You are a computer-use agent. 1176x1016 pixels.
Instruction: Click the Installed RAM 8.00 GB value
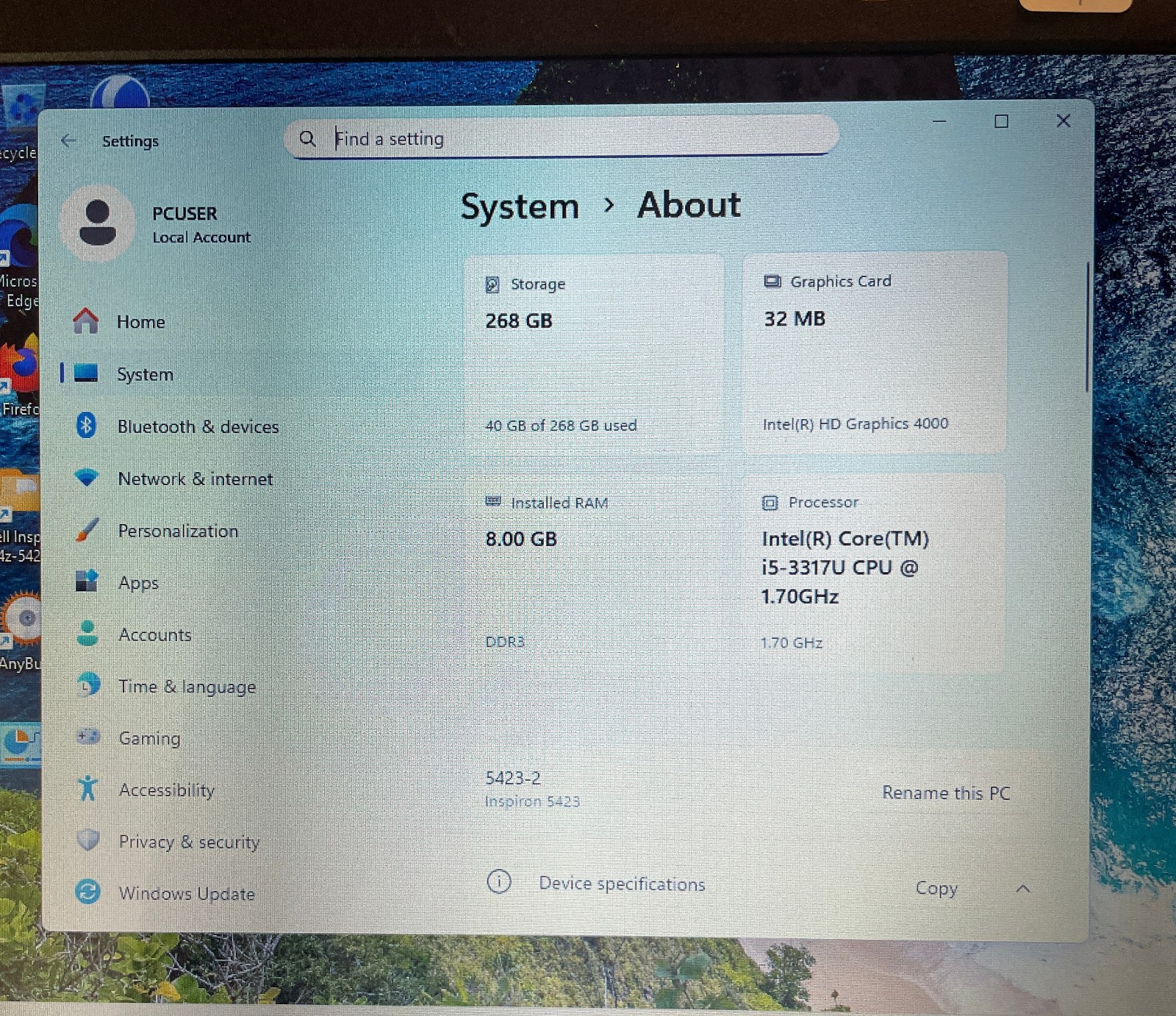point(521,539)
